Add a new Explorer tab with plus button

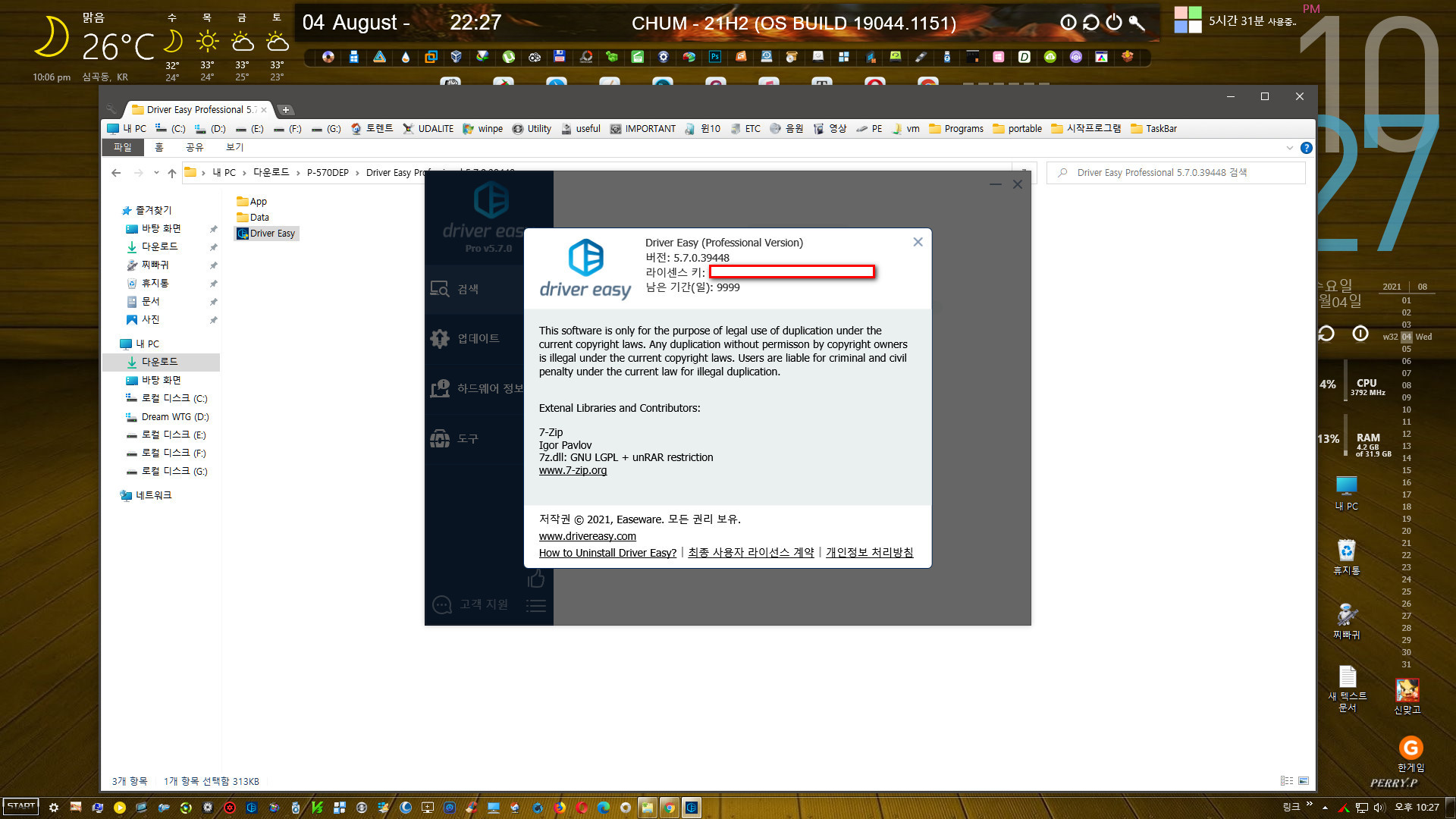[x=286, y=110]
